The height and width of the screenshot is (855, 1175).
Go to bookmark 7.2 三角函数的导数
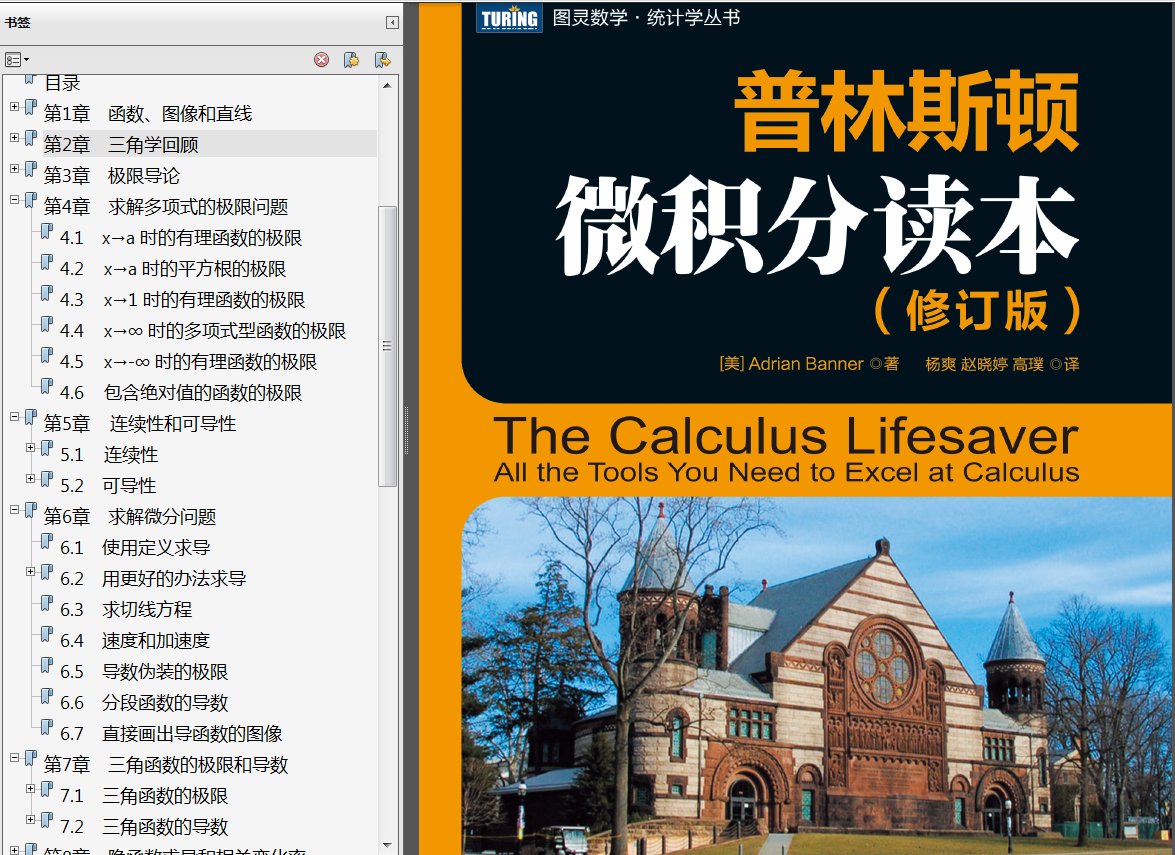click(x=144, y=827)
